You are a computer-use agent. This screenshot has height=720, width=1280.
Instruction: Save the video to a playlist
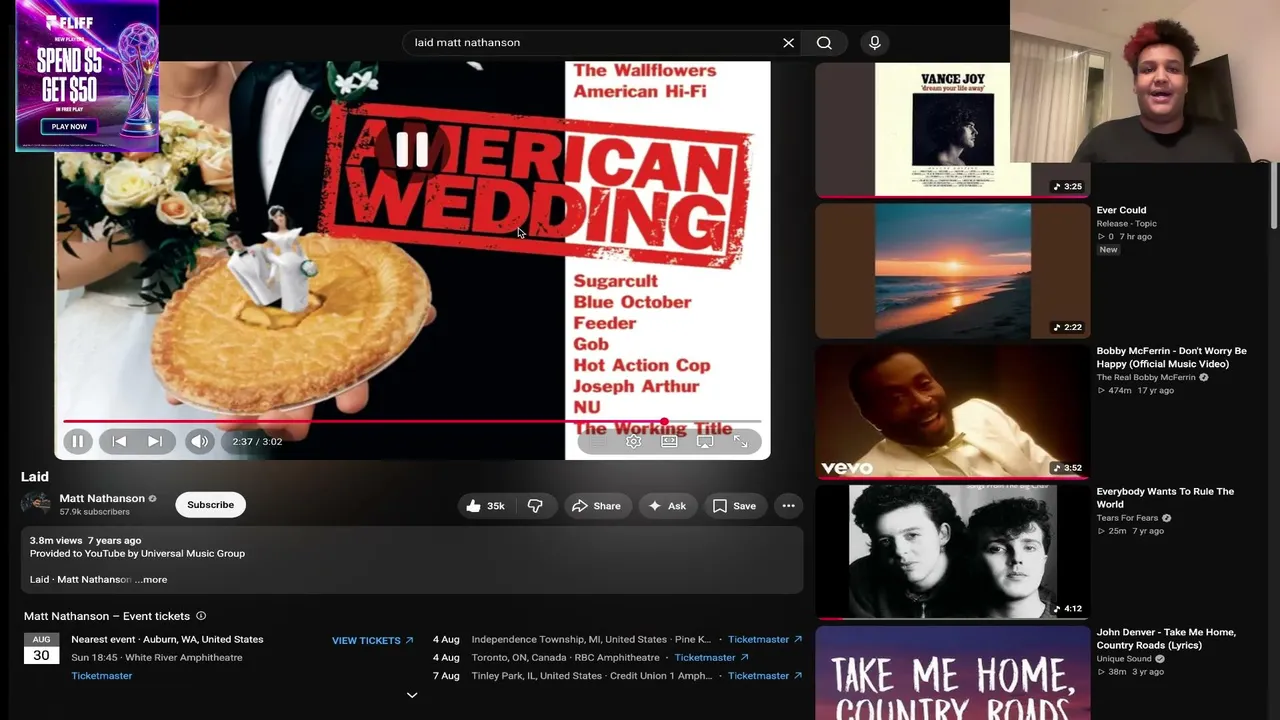[x=734, y=506]
